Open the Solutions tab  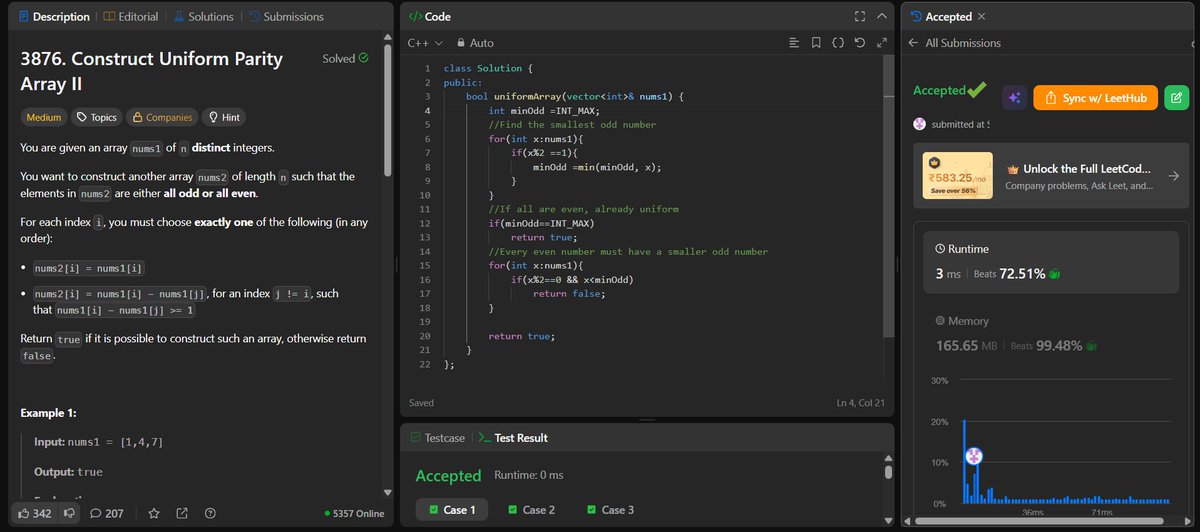click(x=203, y=16)
